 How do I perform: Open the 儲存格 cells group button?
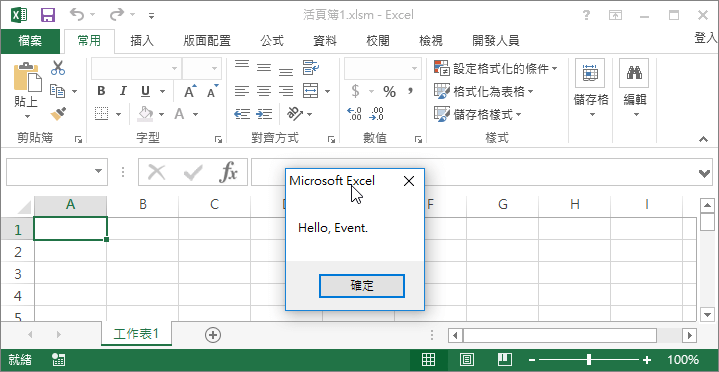point(591,89)
